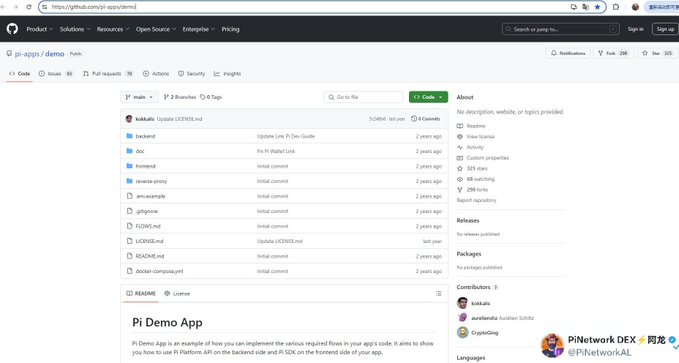Open browser extensions puzzle icon

[616, 7]
